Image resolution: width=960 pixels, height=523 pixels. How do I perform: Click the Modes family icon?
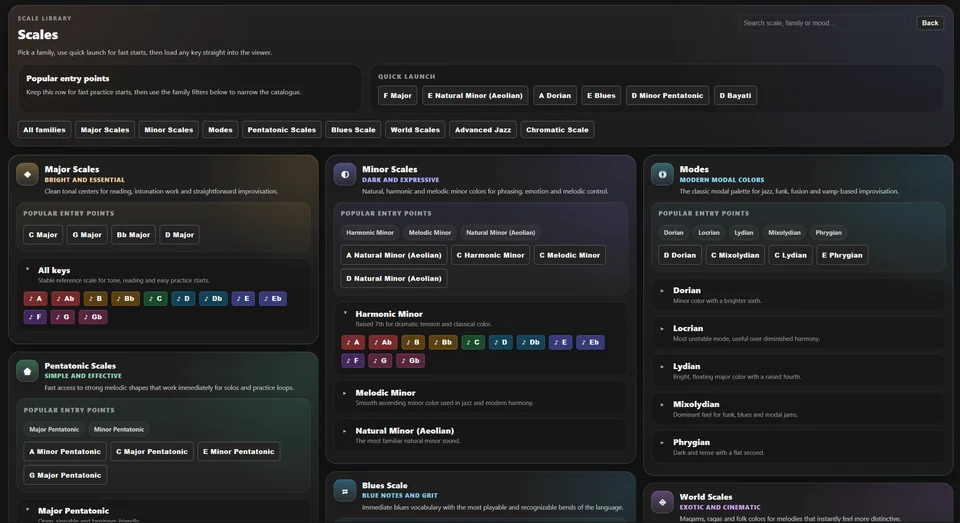pyautogui.click(x=662, y=174)
